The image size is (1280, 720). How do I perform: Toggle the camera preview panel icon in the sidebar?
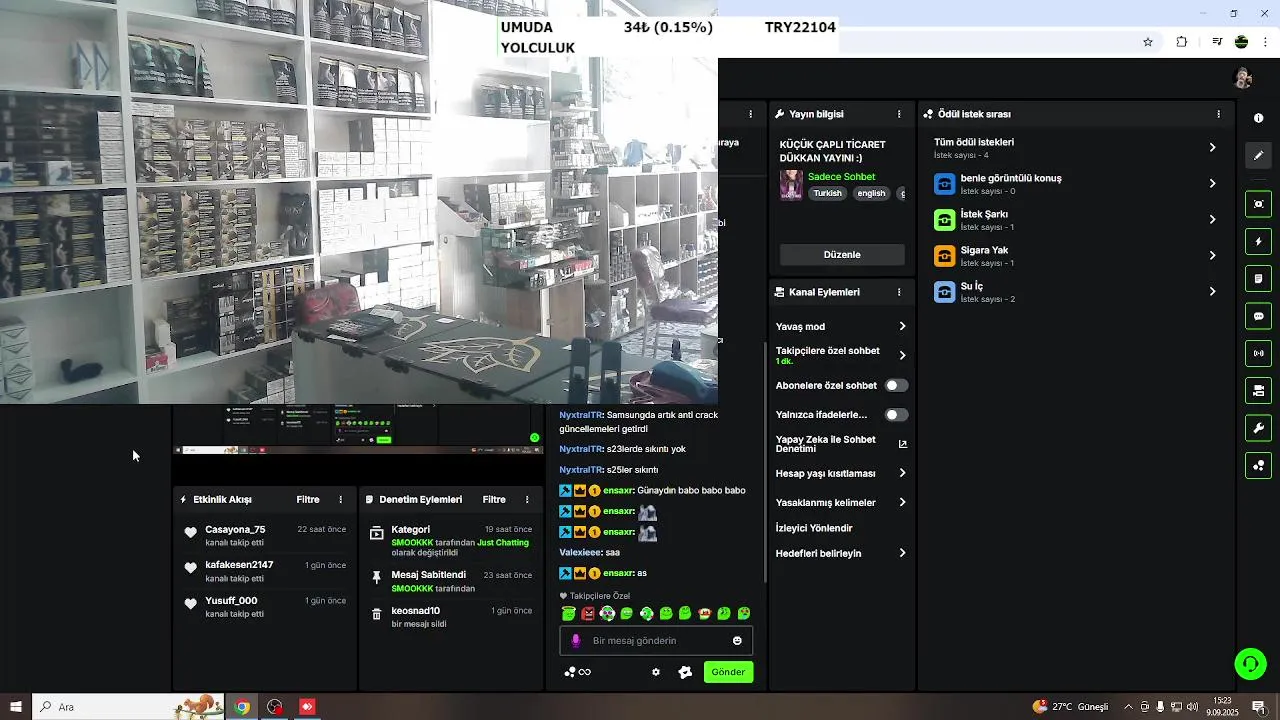[1258, 204]
